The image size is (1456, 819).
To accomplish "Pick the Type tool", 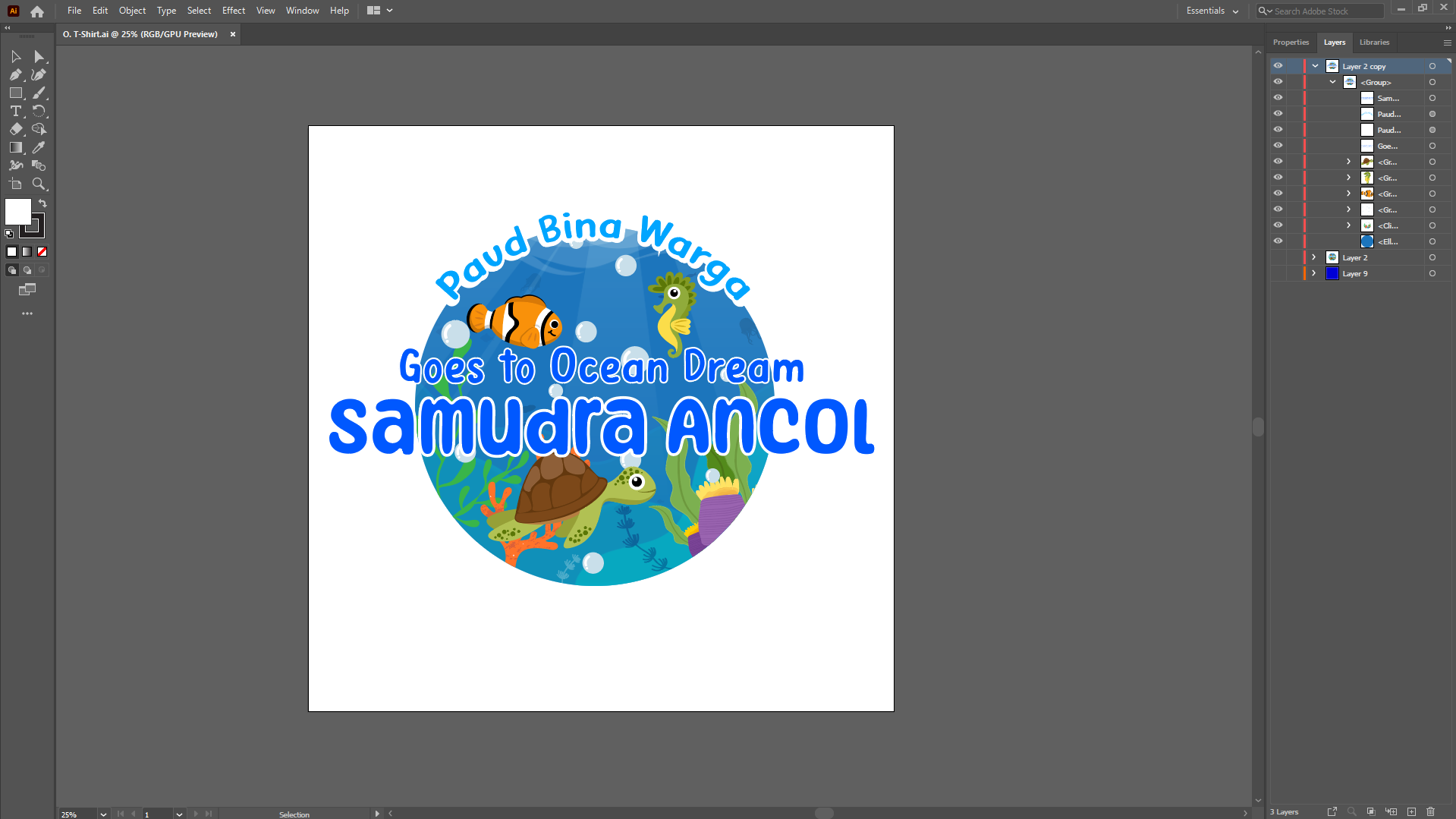I will coord(15,112).
